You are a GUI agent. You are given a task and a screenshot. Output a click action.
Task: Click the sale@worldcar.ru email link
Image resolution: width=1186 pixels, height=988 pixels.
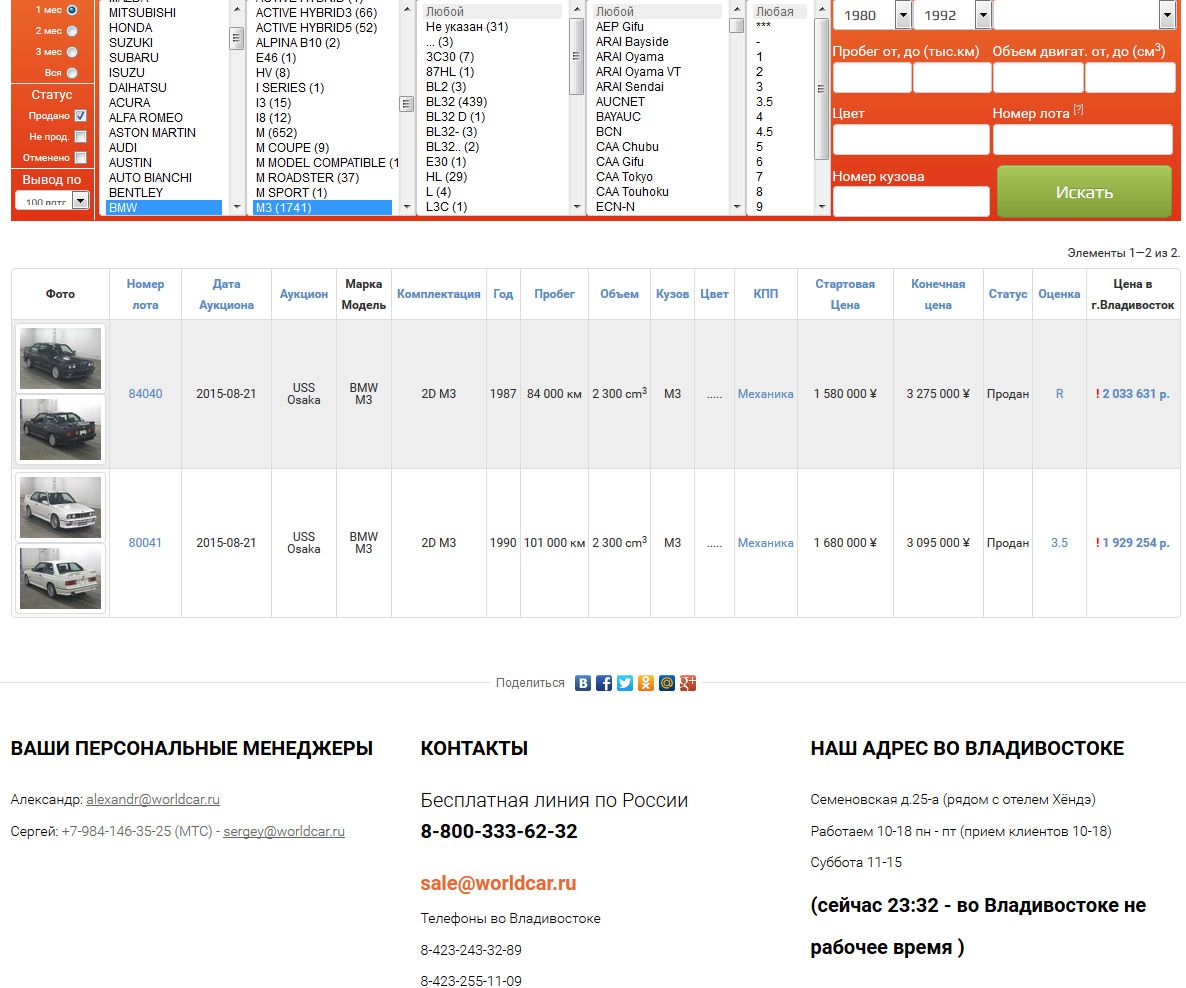coord(498,884)
